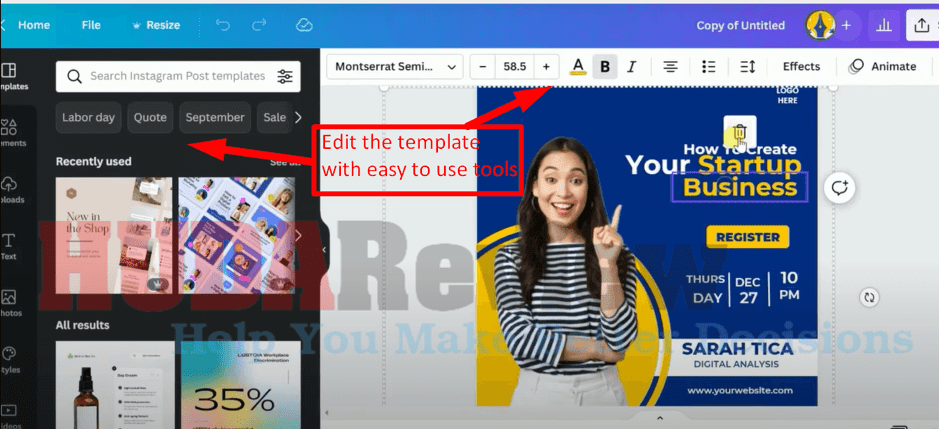Open the Photos sidebar tab
The height and width of the screenshot is (429, 939).
click(10, 303)
